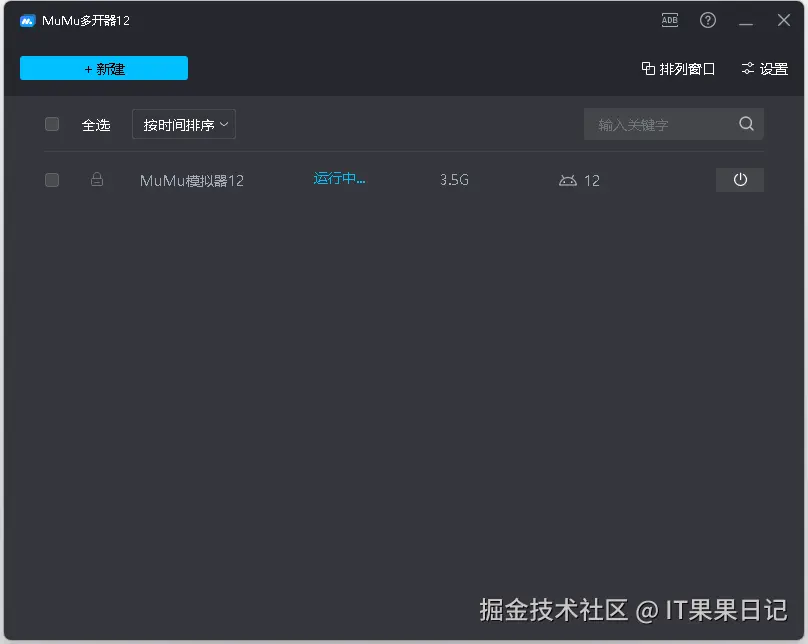Open 排列窗口 arrange windows
Viewport: 808px width, 644px height.
(678, 69)
